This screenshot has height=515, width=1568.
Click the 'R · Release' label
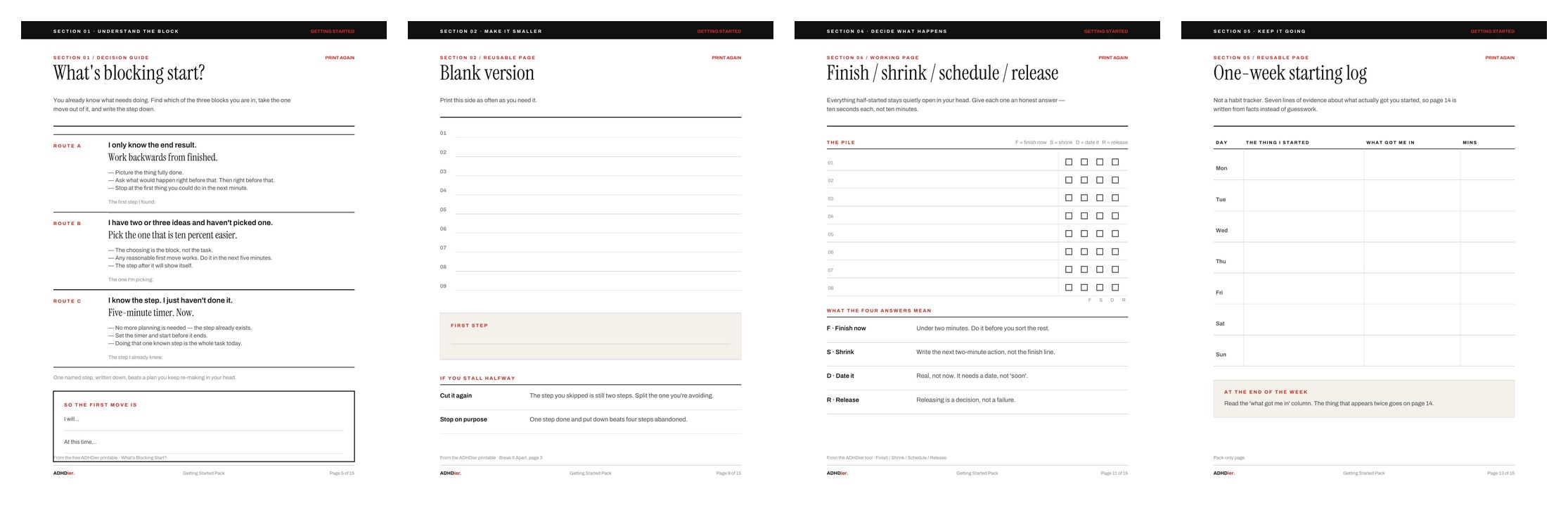click(843, 400)
